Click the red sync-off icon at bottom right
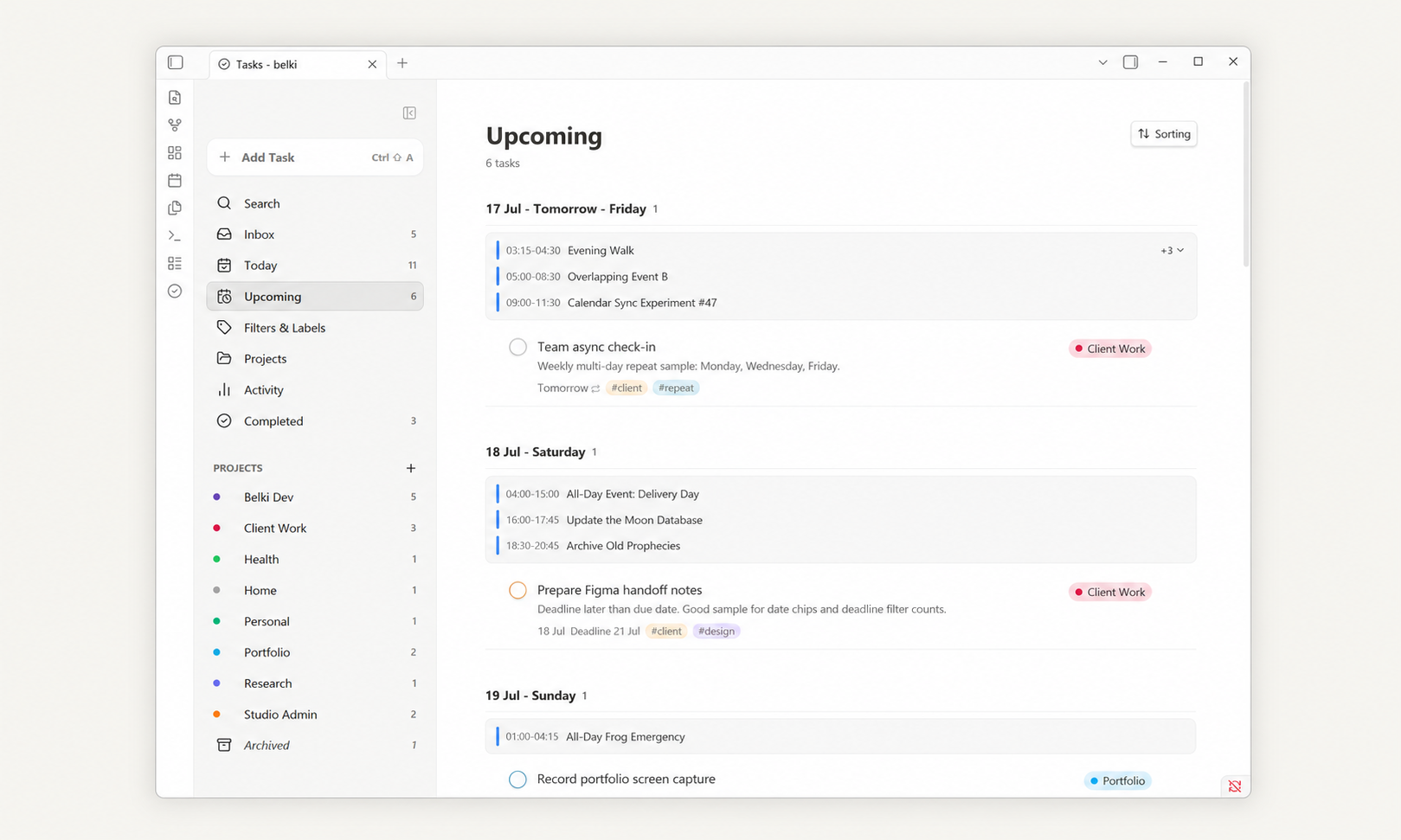The image size is (1401, 840). (1235, 786)
